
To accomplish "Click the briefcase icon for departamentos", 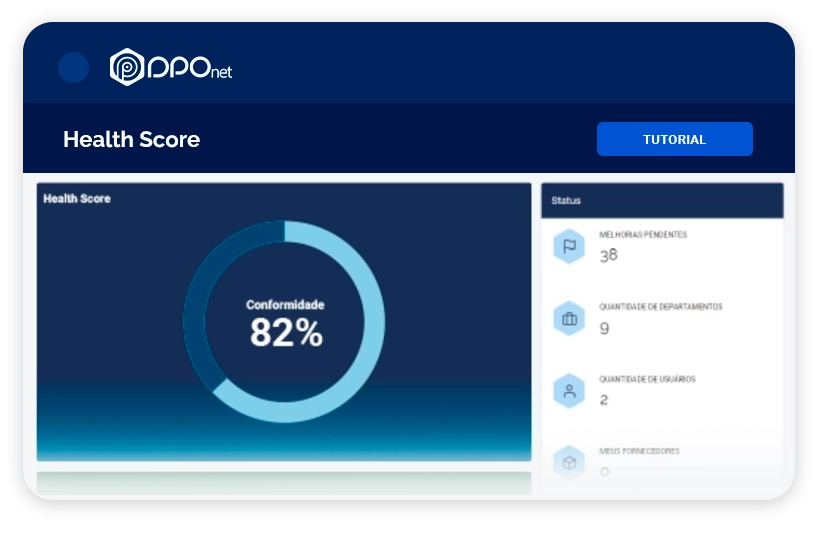I will click(x=569, y=318).
